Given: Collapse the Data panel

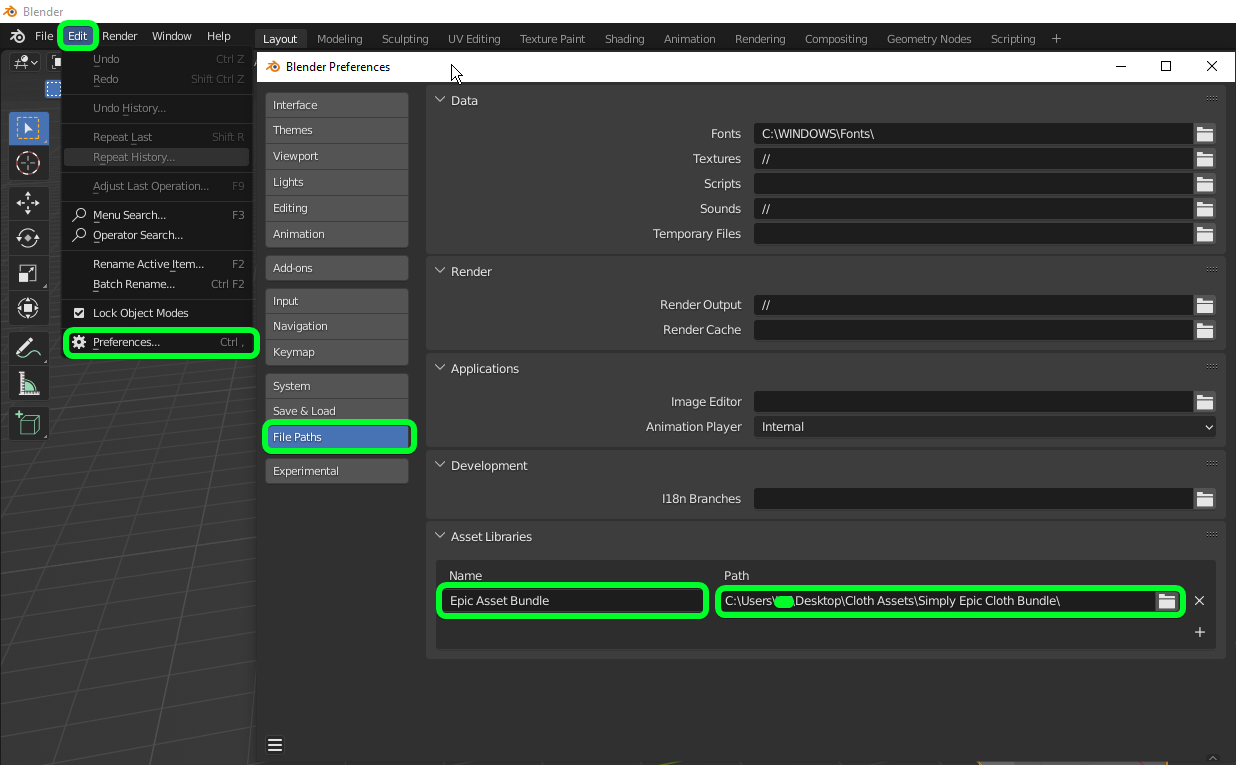Looking at the screenshot, I should point(441,100).
